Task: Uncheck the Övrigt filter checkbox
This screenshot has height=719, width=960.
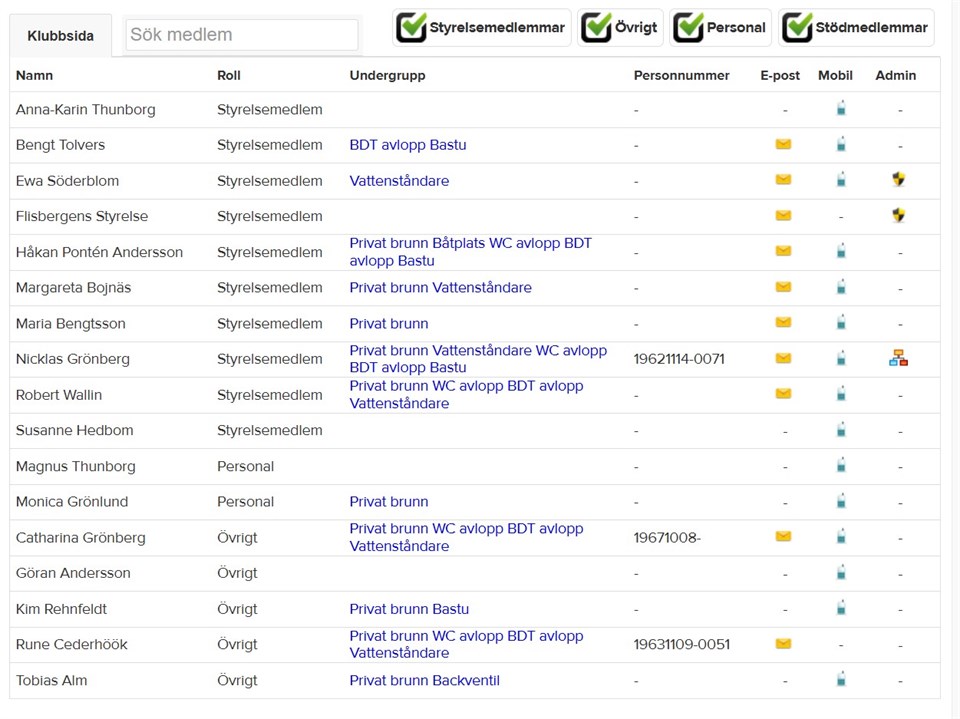Action: click(596, 28)
